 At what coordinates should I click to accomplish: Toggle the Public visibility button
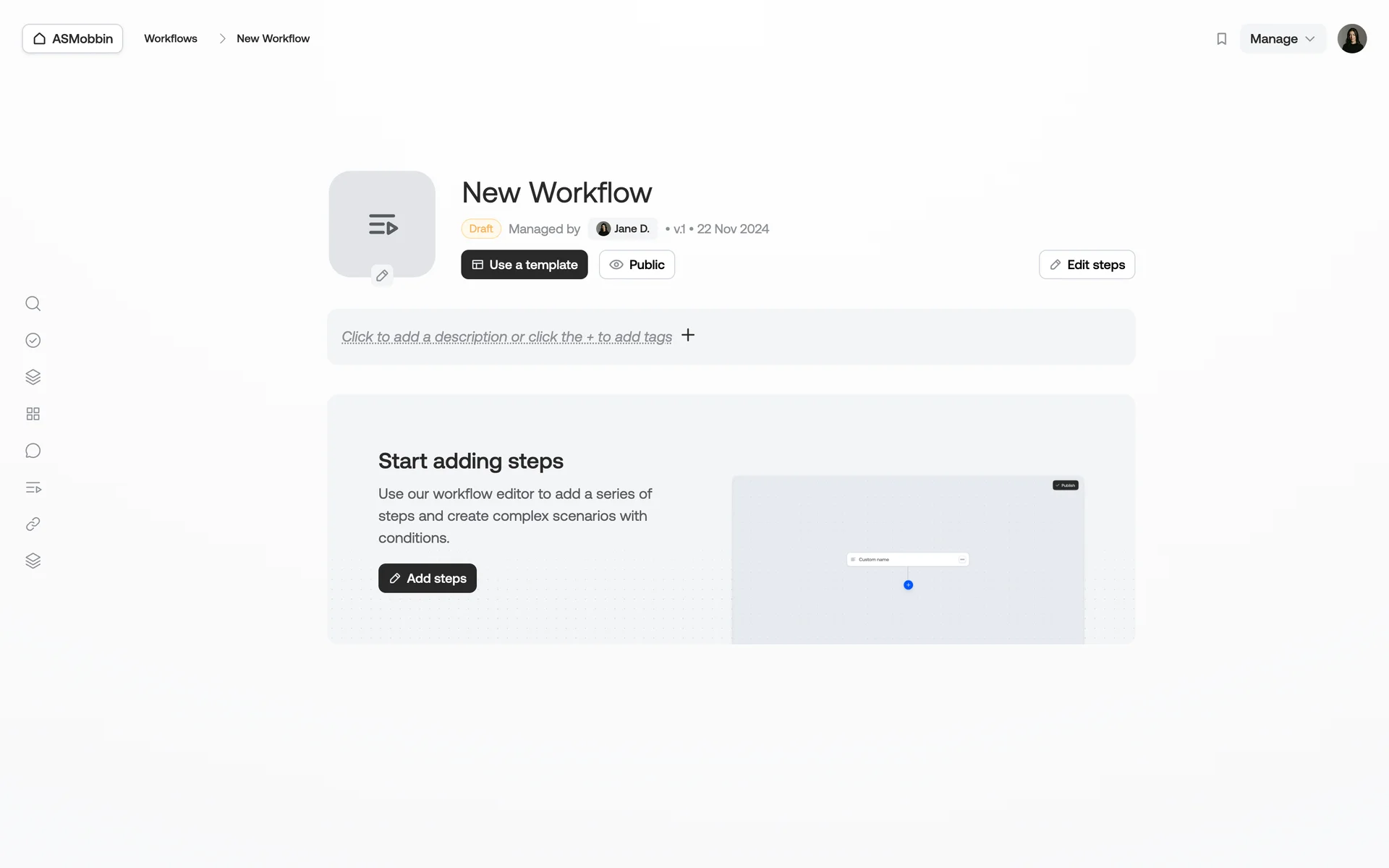click(637, 265)
